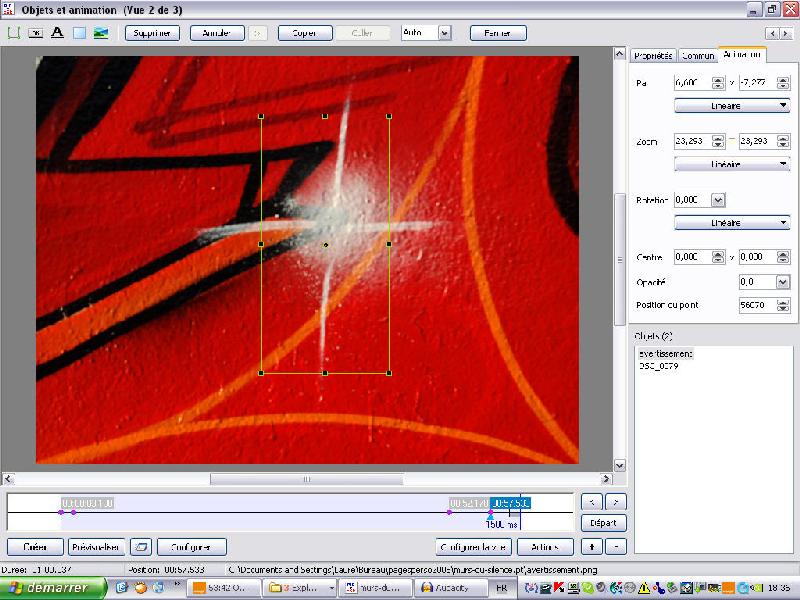This screenshot has height=600, width=800.
Task: Go to next slide with right arrow at top right
Action: tap(785, 33)
